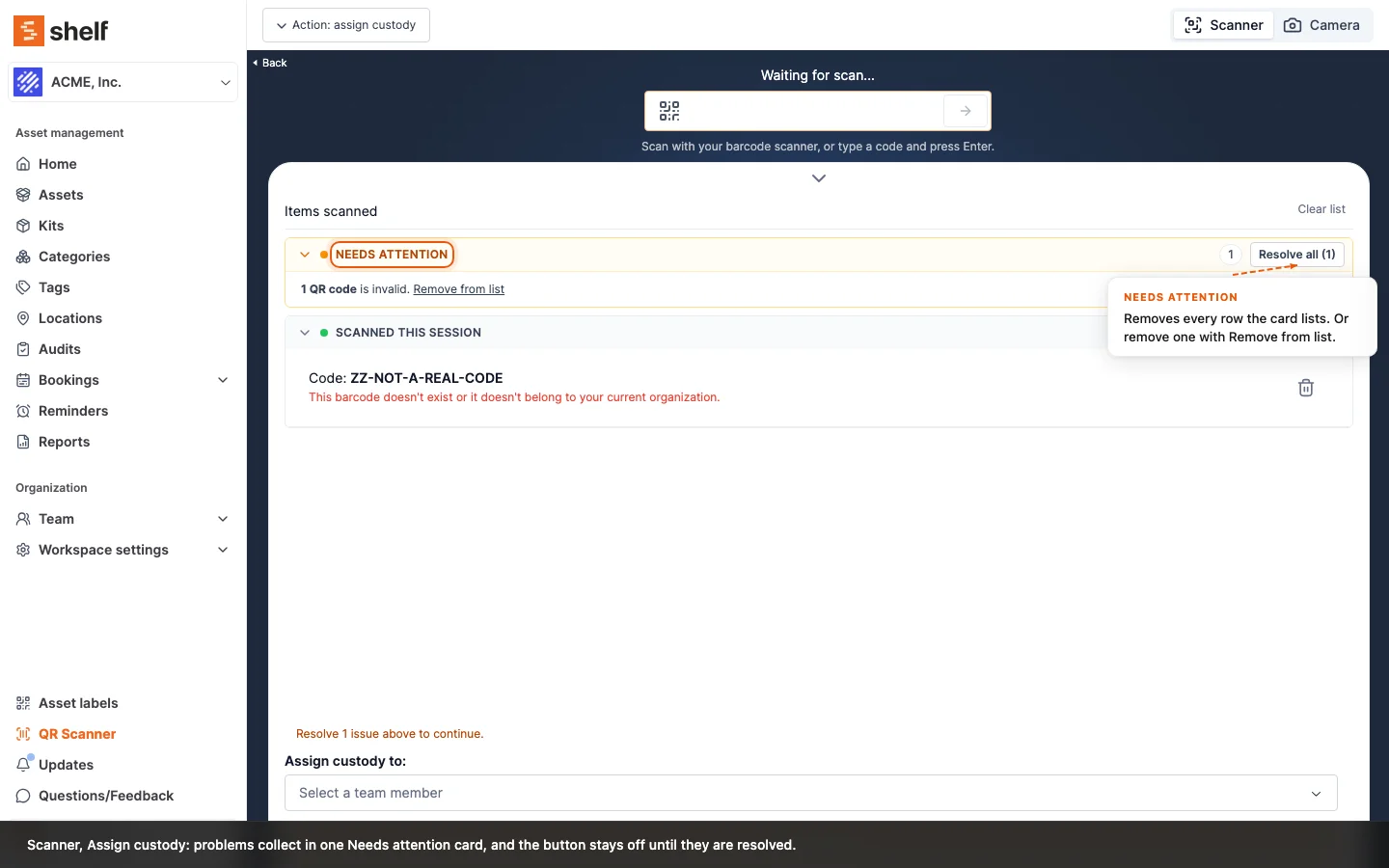Switch to Scanner mode
Image resolution: width=1389 pixels, height=868 pixels.
[x=1223, y=25]
